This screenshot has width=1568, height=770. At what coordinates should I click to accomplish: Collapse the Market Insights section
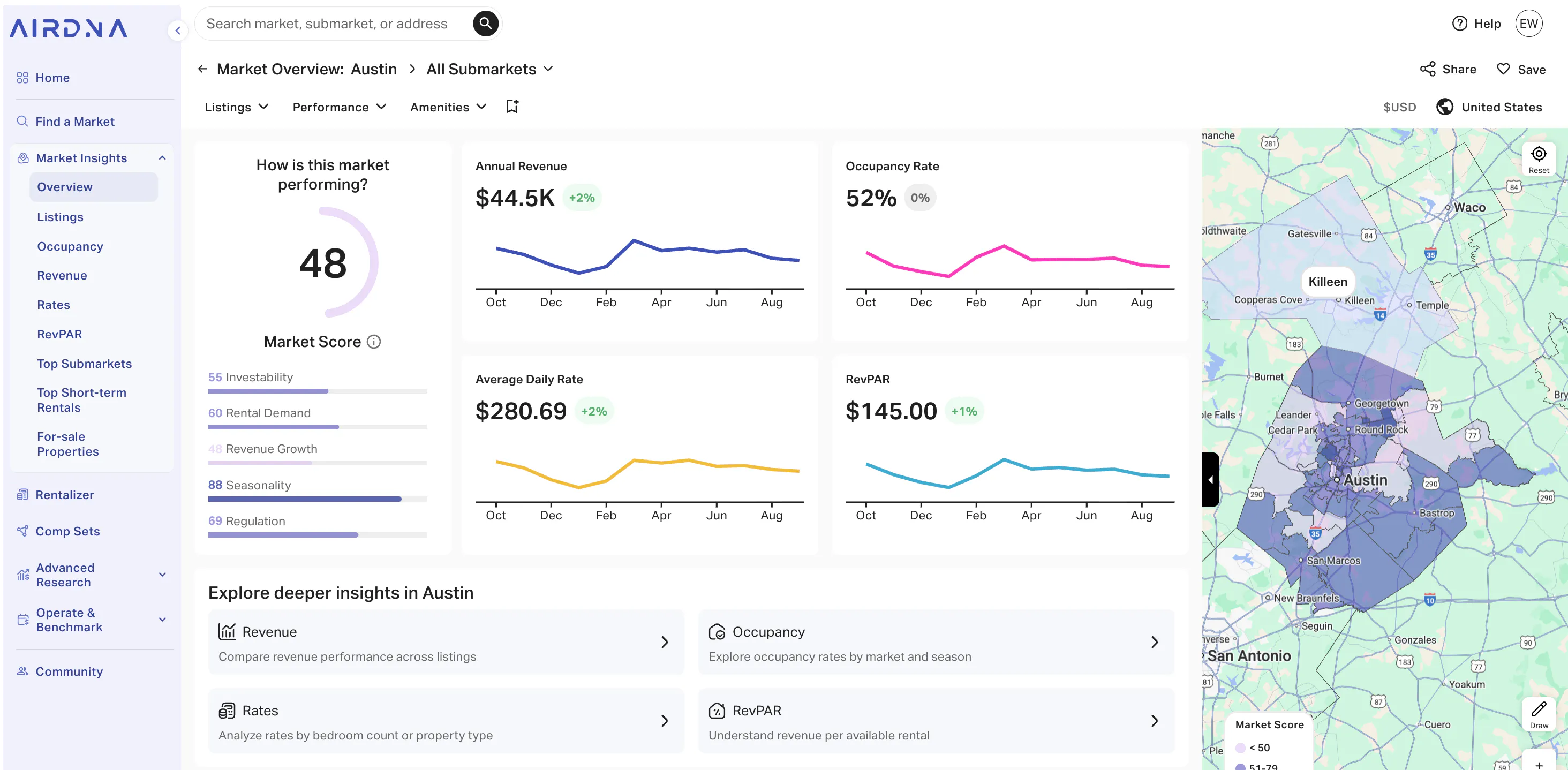(162, 158)
